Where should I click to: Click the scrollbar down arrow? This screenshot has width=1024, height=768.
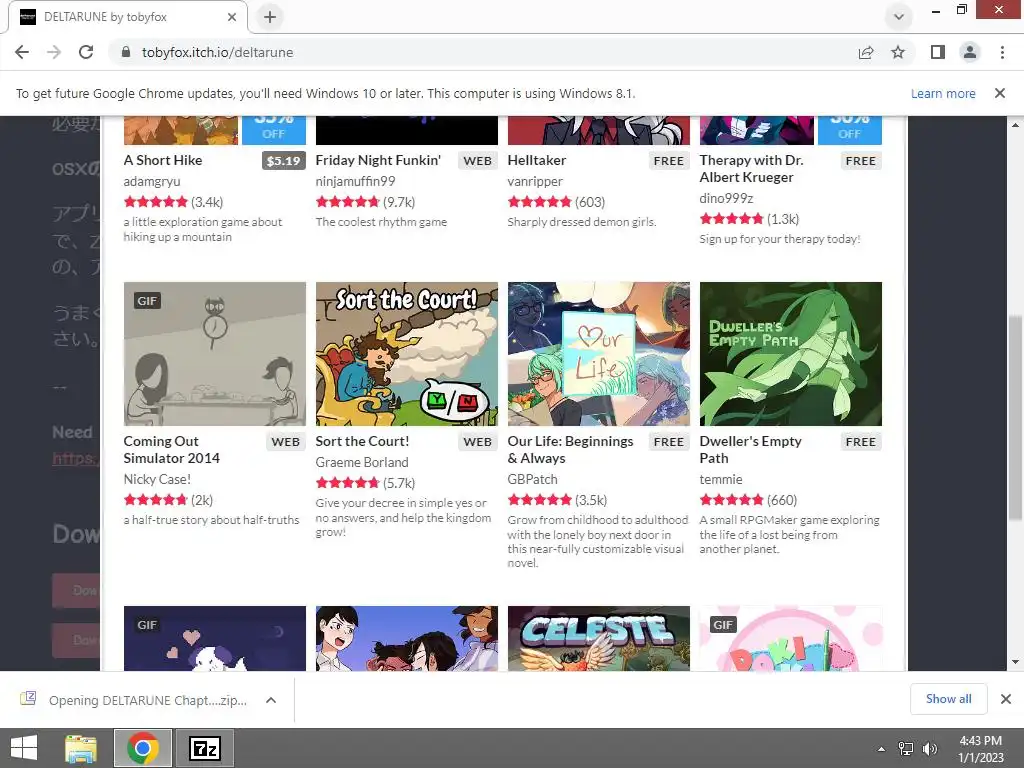[x=1015, y=662]
